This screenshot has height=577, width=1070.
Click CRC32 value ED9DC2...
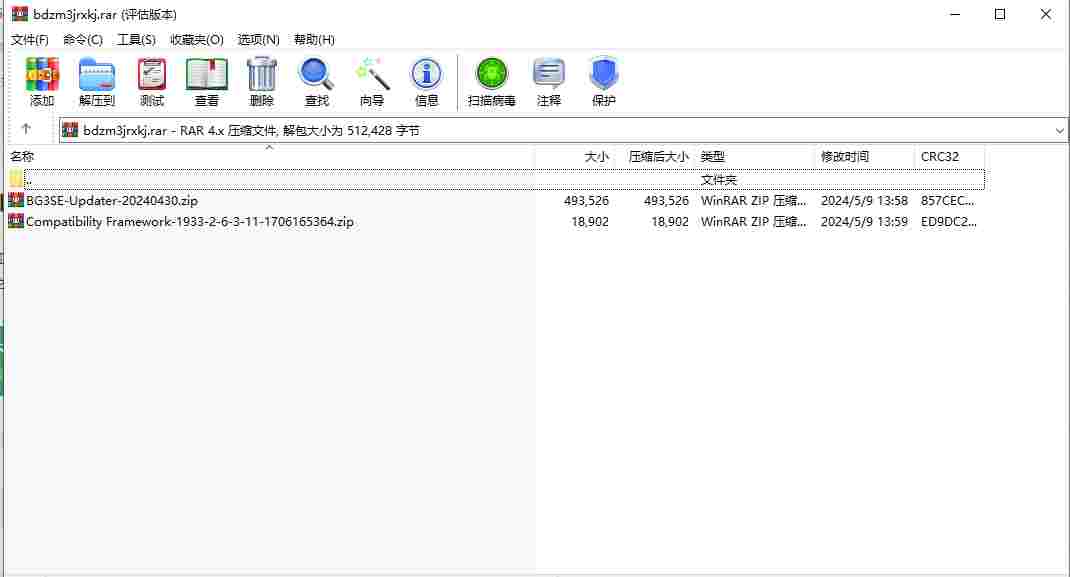949,222
